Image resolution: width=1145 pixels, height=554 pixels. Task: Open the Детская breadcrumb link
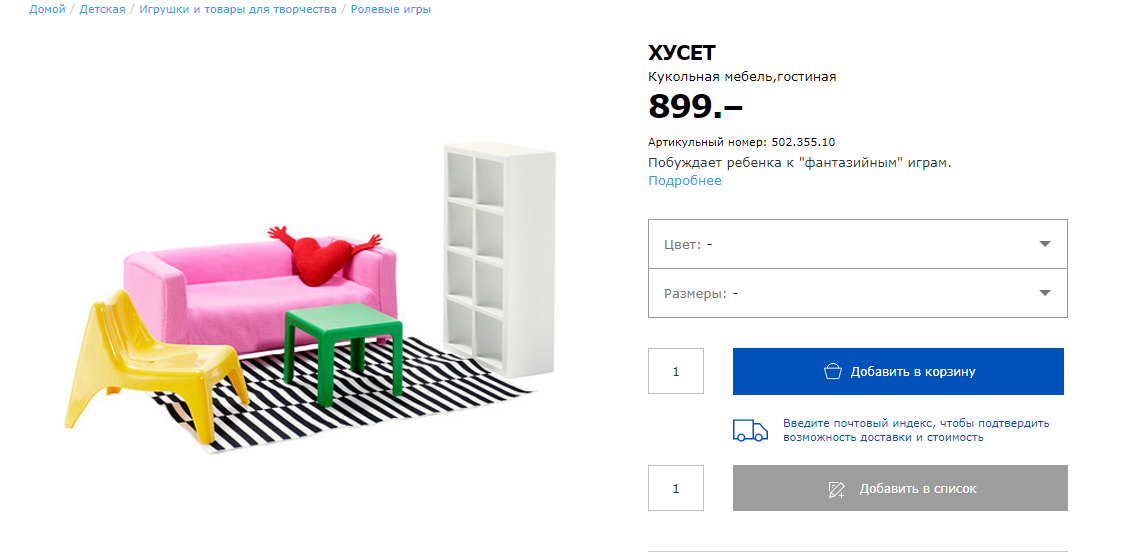102,9
